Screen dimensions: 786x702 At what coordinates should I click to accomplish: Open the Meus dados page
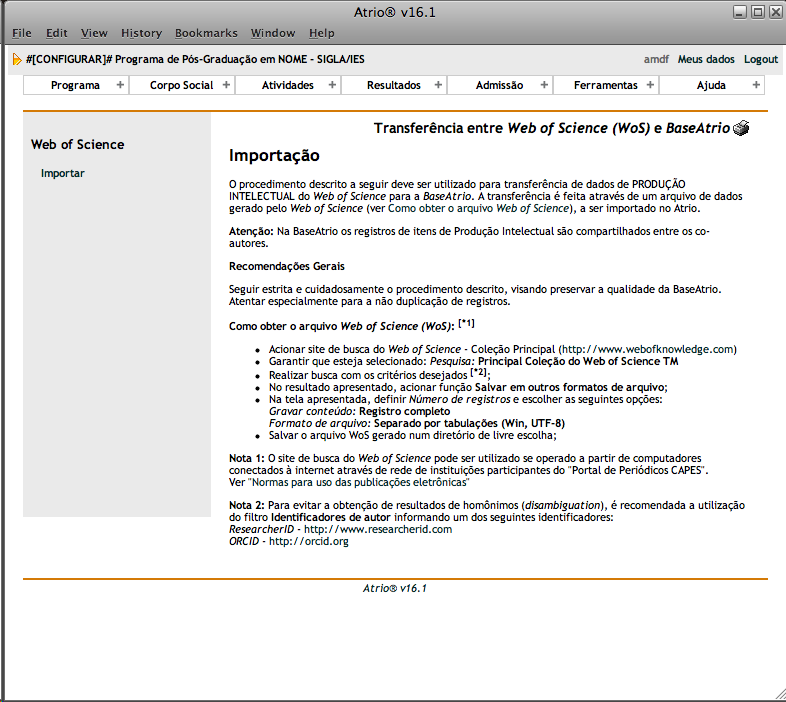click(706, 60)
